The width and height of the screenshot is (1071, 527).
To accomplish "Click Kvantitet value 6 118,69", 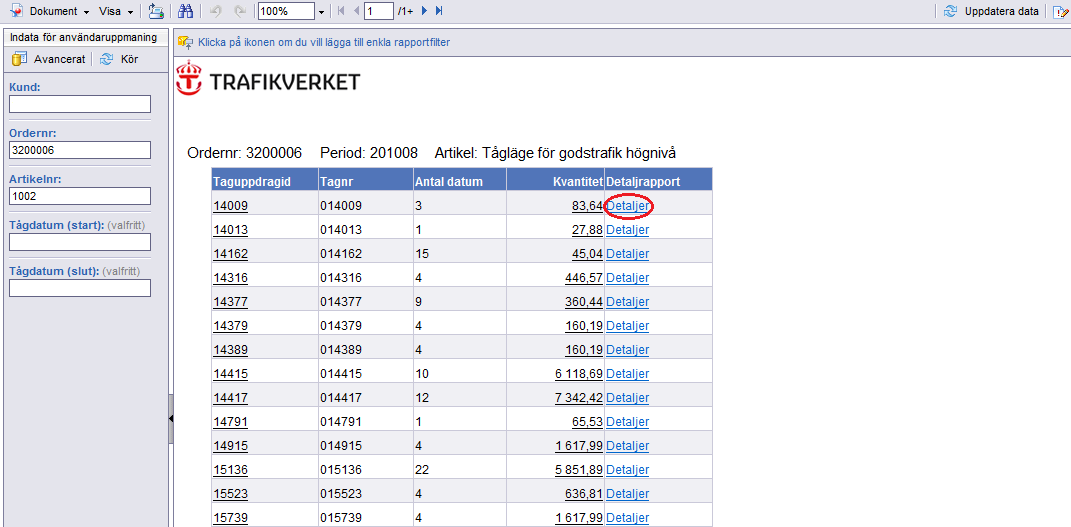I will click(579, 373).
